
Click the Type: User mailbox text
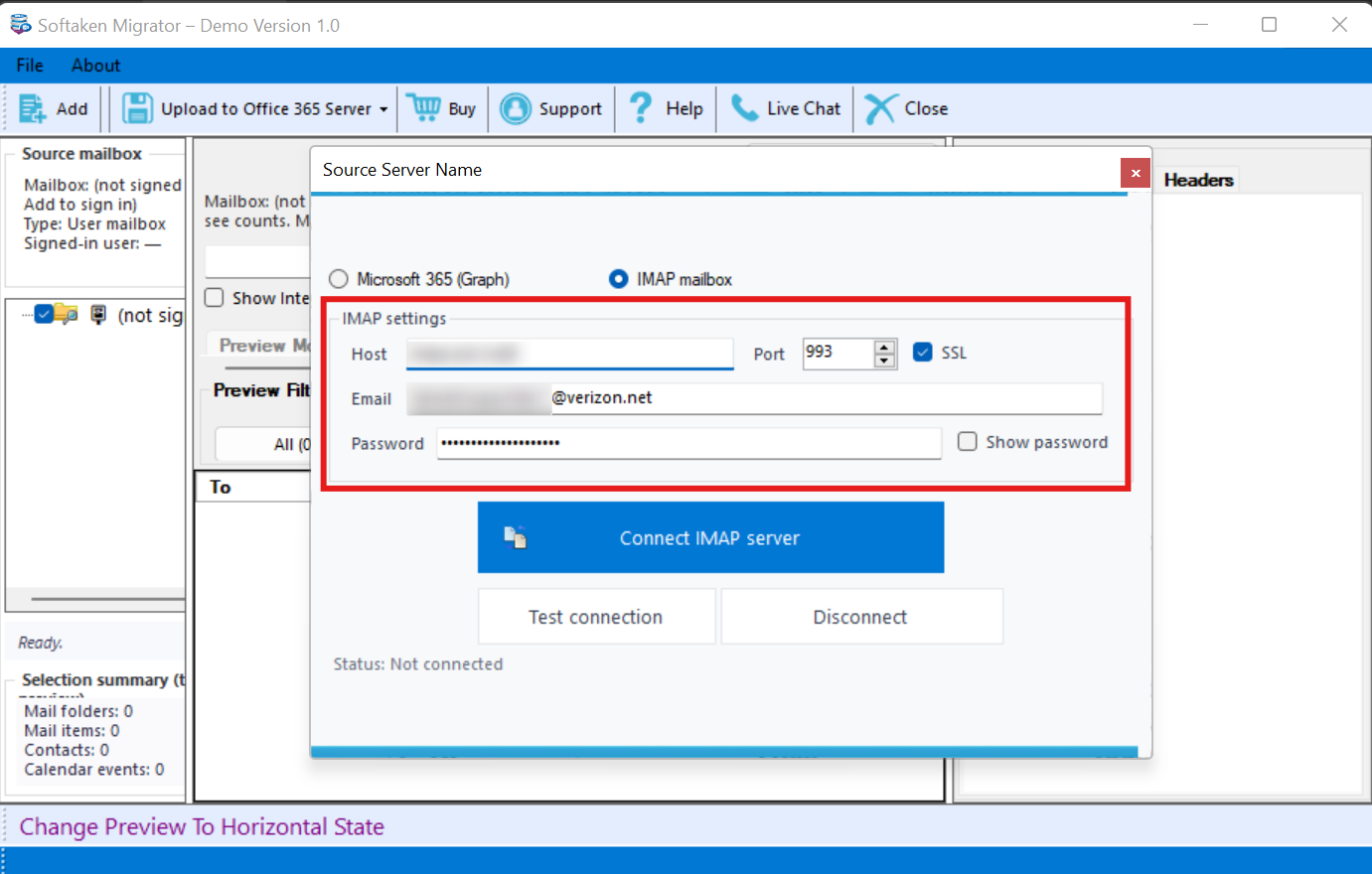(94, 224)
